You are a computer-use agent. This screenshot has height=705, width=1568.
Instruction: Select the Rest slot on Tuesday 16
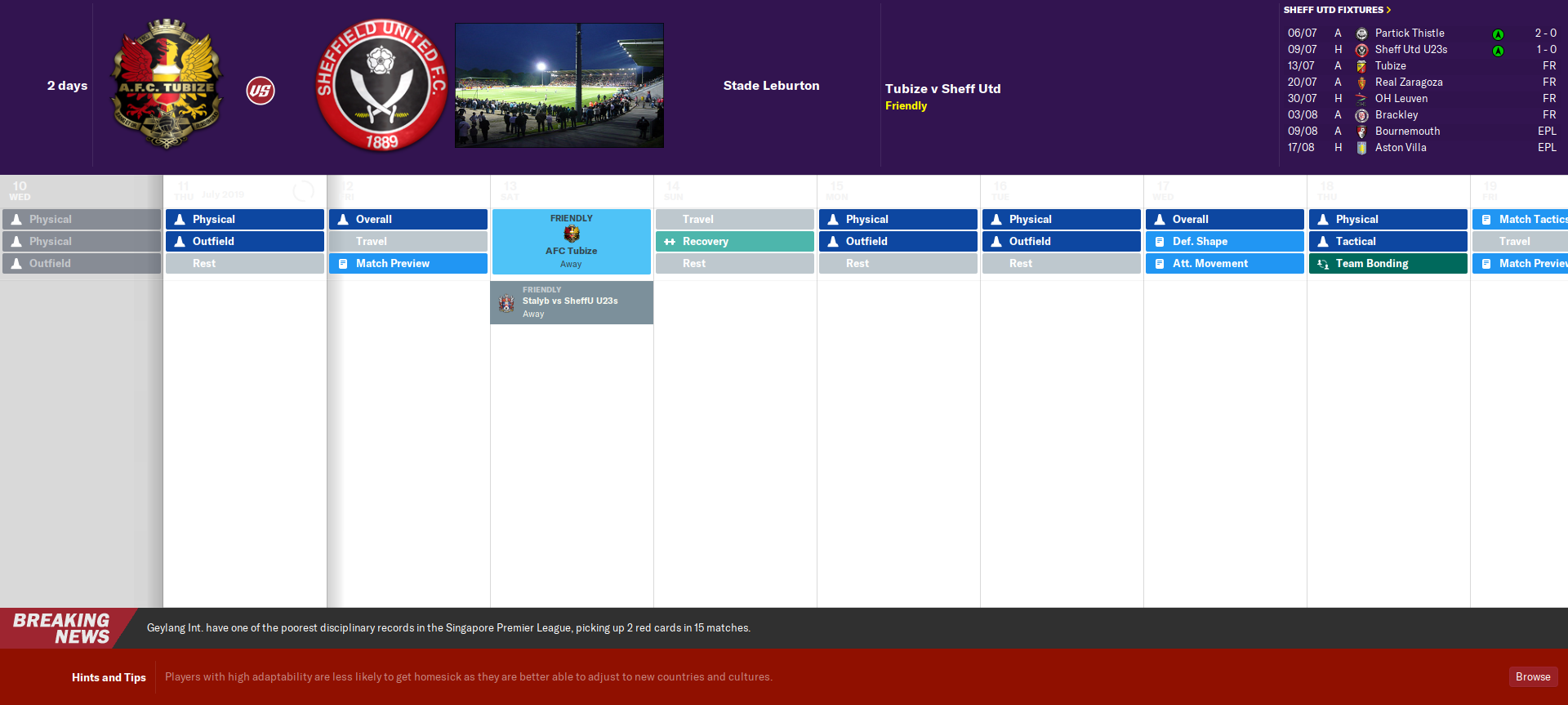click(1062, 264)
